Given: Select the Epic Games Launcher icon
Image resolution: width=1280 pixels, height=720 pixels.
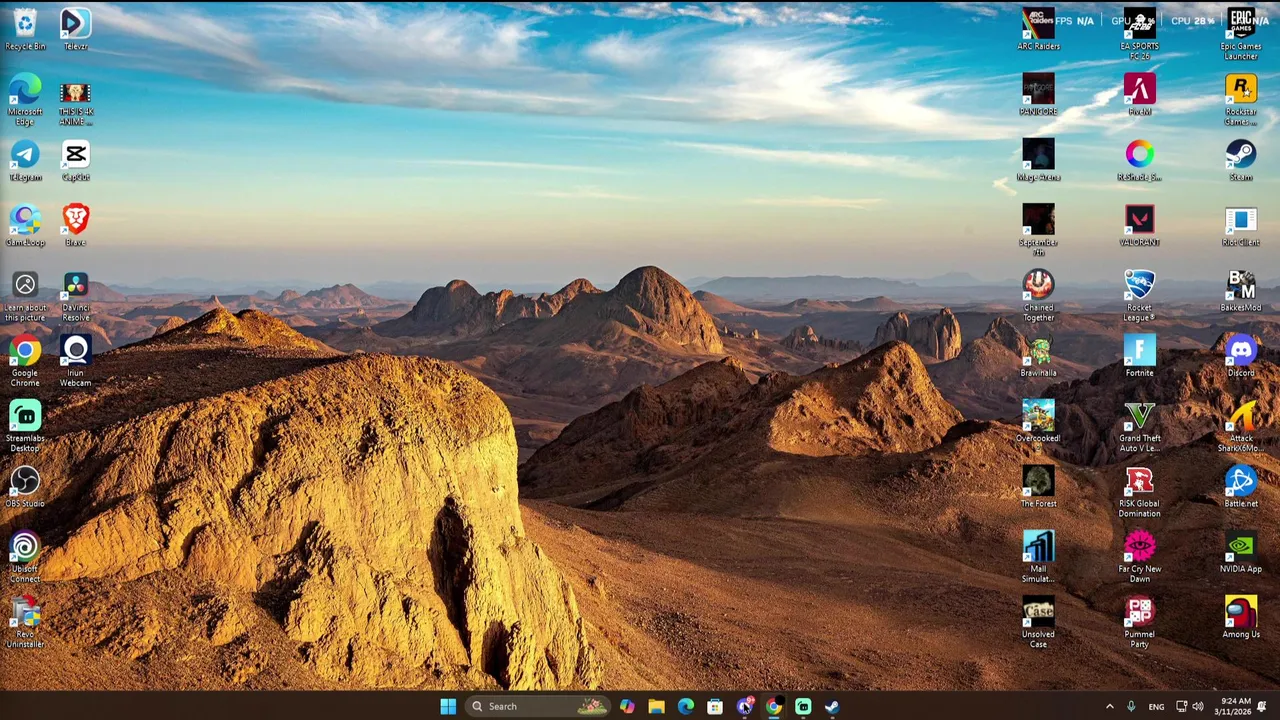Looking at the screenshot, I should pos(1241,34).
